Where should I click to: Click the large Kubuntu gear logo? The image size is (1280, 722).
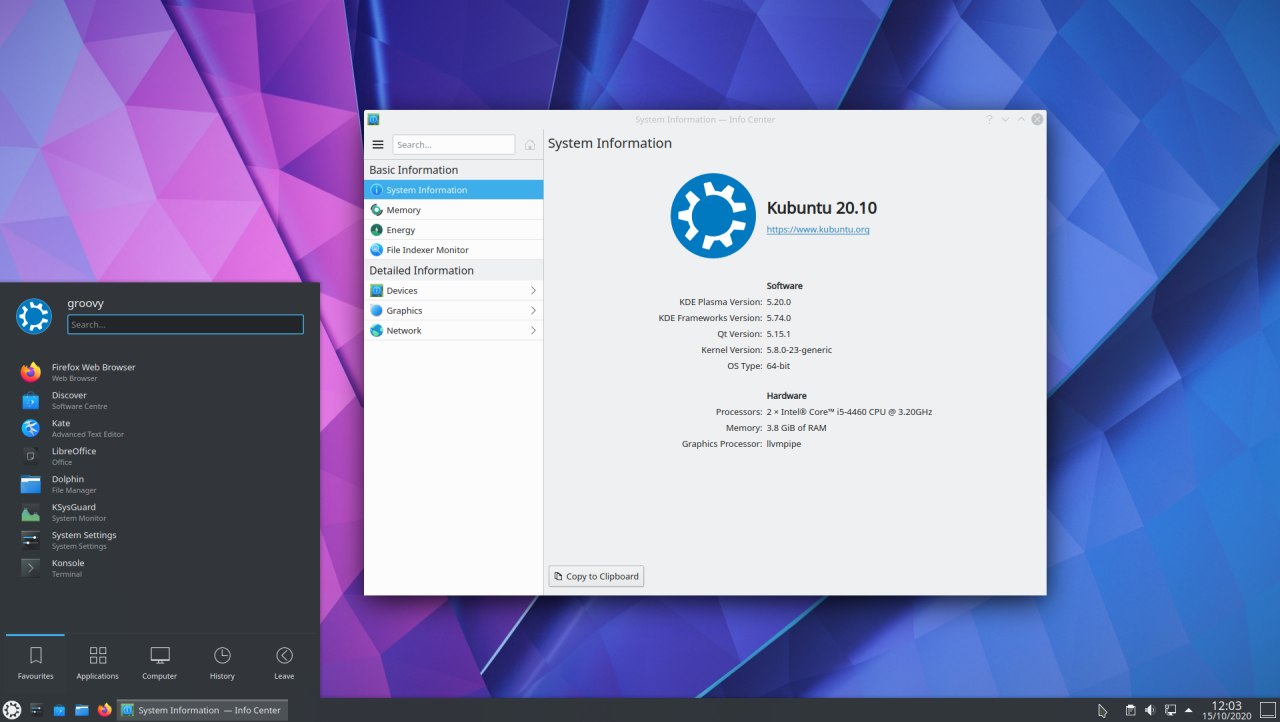713,215
